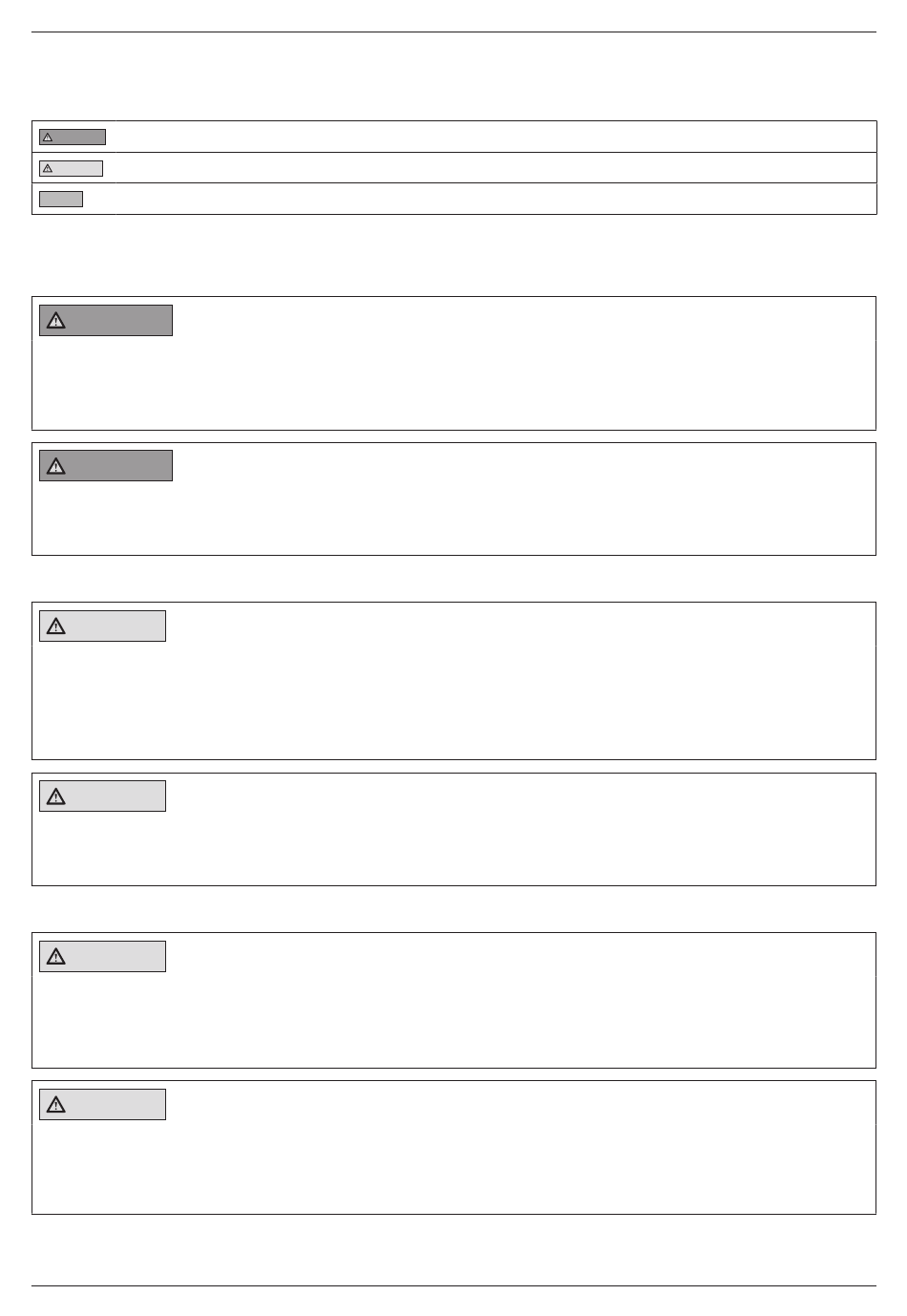Click the warning triangle in the second dark-gray badge
Viewport: 907px width, 1316px height.
pos(56,466)
